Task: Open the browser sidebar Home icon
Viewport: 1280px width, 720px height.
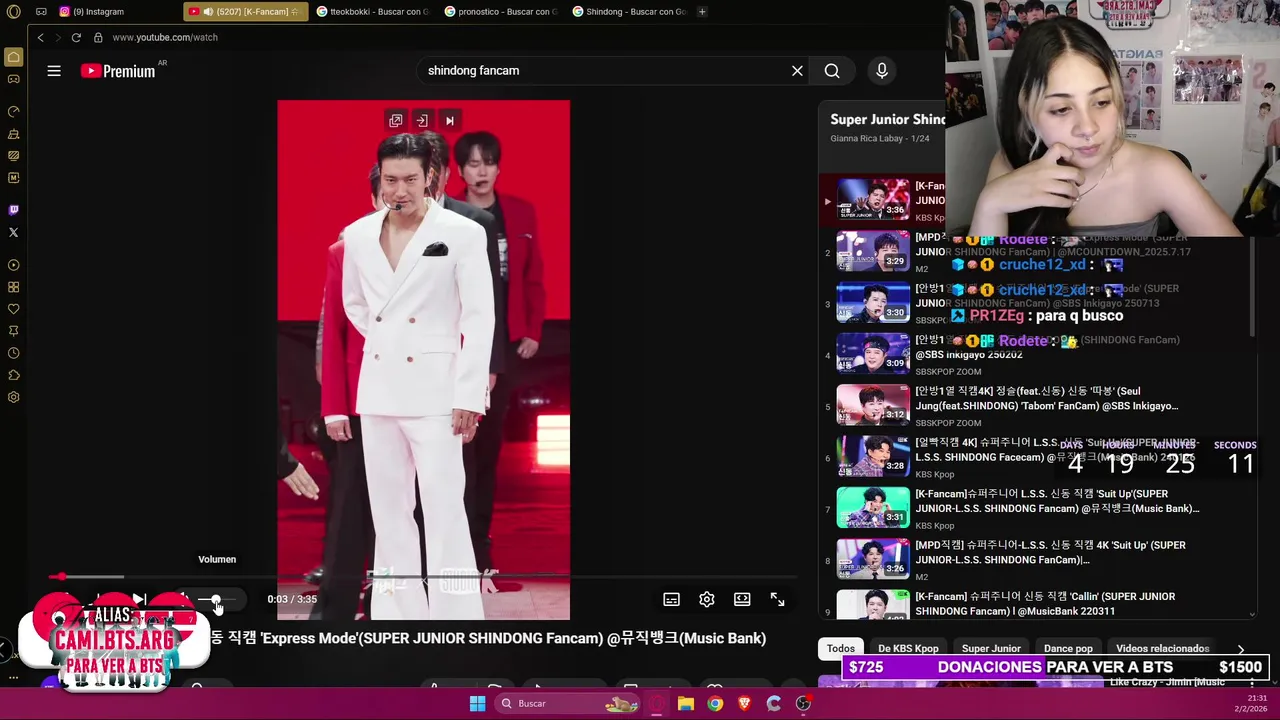Action: 13,57
